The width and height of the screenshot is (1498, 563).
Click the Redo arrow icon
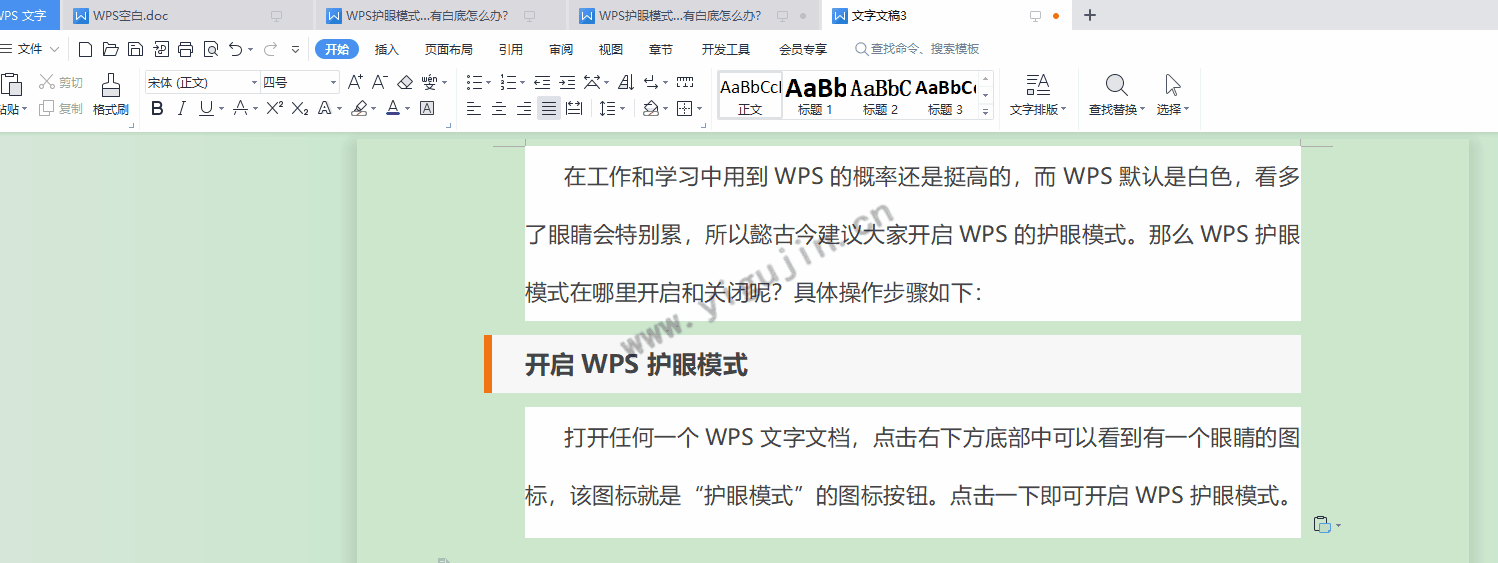(270, 49)
